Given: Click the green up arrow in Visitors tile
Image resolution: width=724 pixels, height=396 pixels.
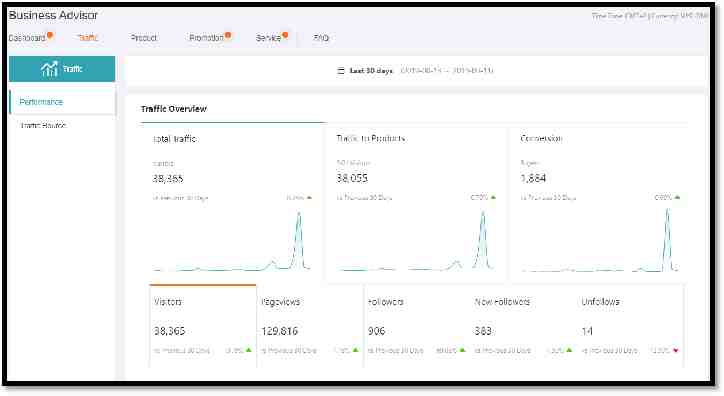Looking at the screenshot, I should tap(248, 350).
